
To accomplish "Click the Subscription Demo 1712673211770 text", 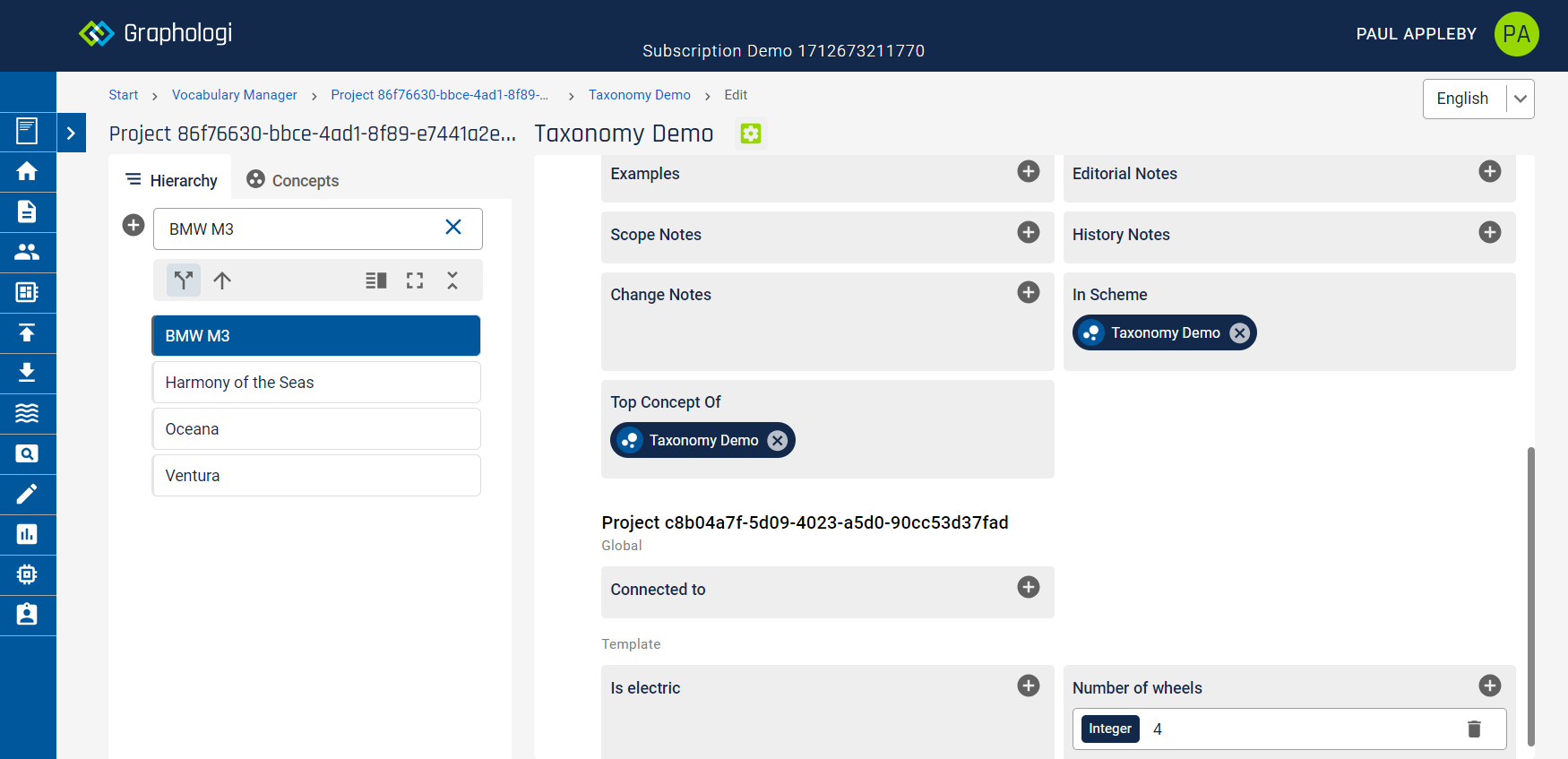I will (x=783, y=51).
